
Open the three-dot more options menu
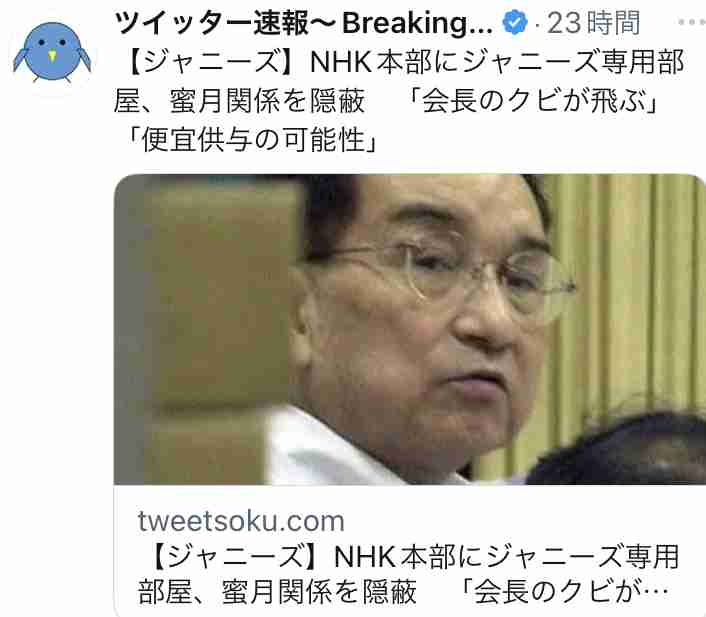point(692,22)
